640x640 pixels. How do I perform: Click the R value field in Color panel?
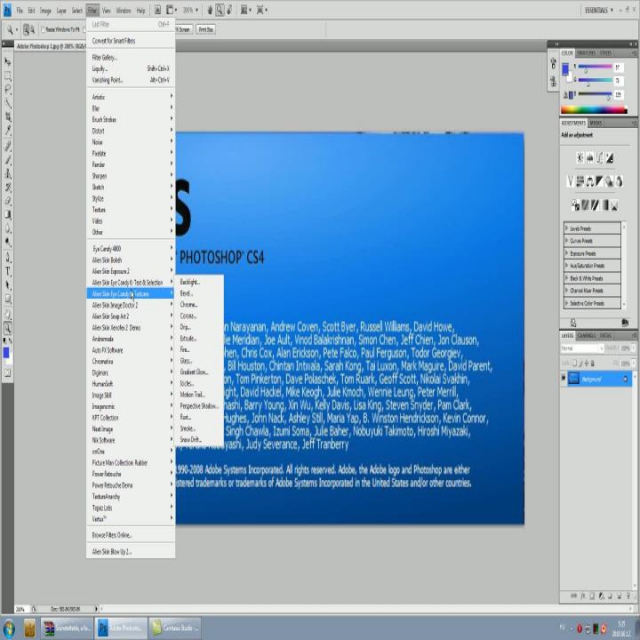pyautogui.click(x=618, y=67)
